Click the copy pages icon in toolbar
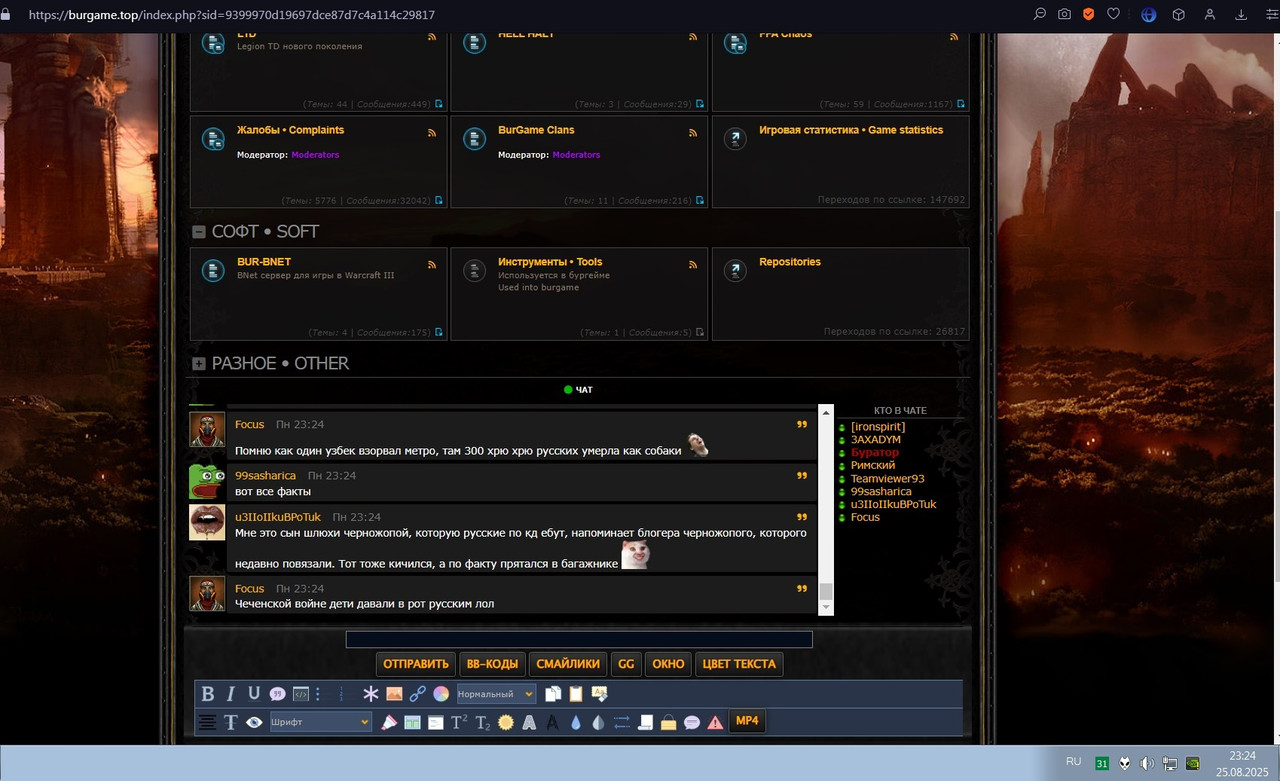Viewport: 1280px width, 781px height. [x=553, y=694]
